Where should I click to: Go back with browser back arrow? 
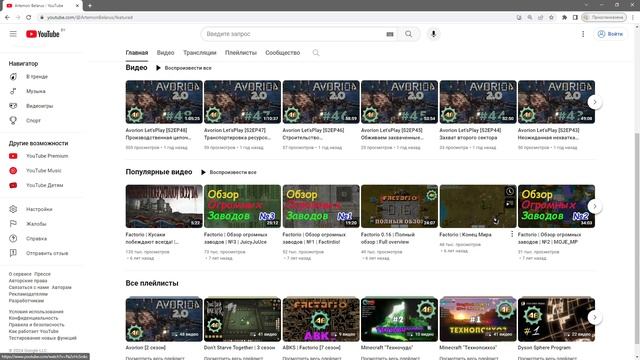tap(7, 18)
